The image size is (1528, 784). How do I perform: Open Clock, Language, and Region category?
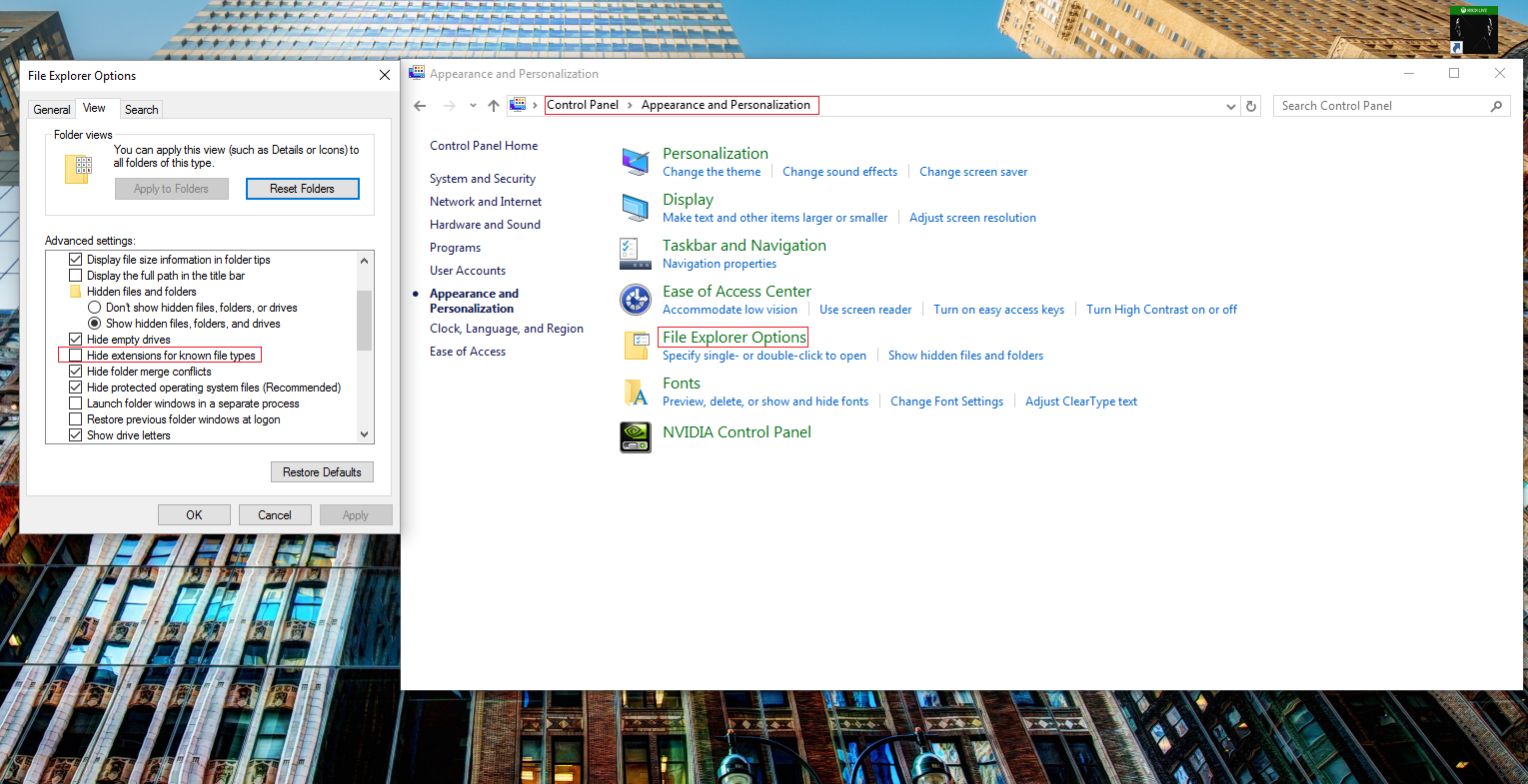pos(507,329)
